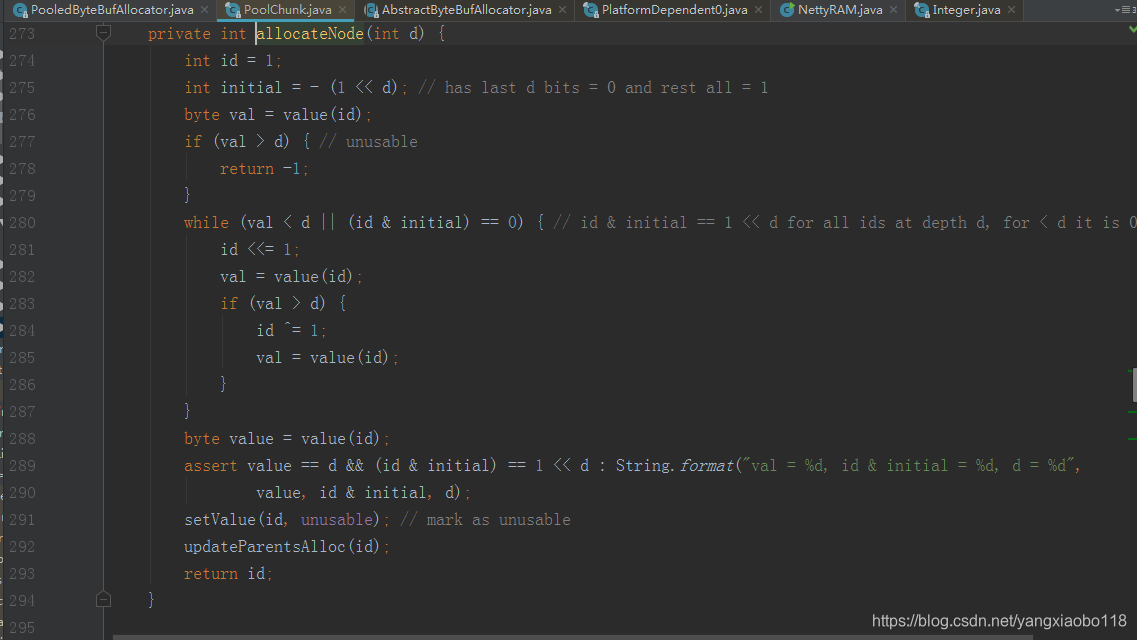
Task: Click "setValue(id, unusable);" on line 291
Action: click(287, 520)
